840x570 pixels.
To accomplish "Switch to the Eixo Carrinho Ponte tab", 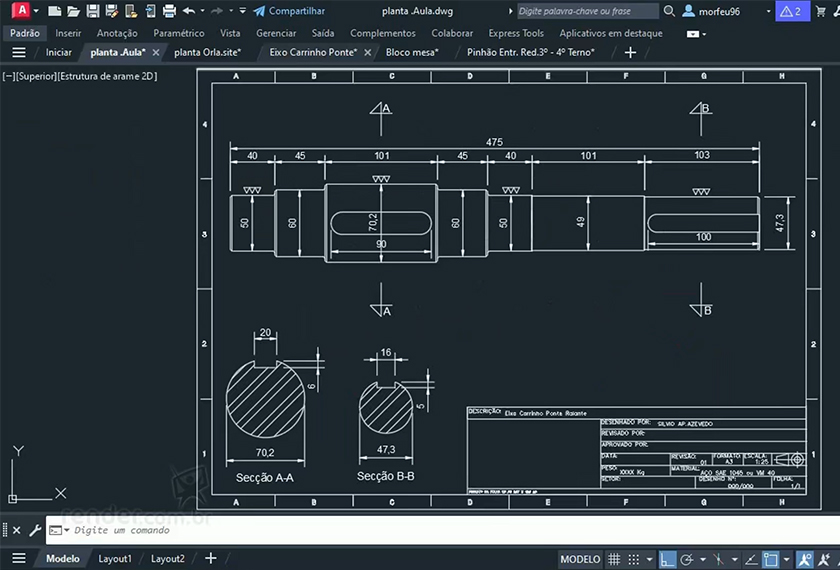I will (x=313, y=52).
